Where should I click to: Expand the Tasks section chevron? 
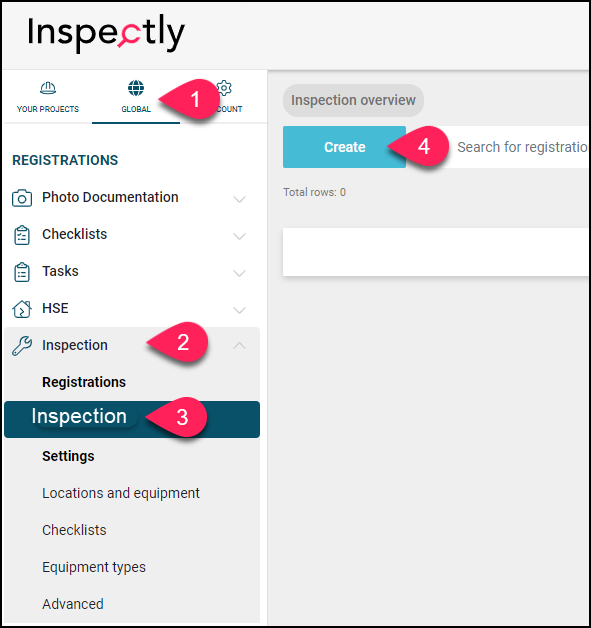click(239, 273)
